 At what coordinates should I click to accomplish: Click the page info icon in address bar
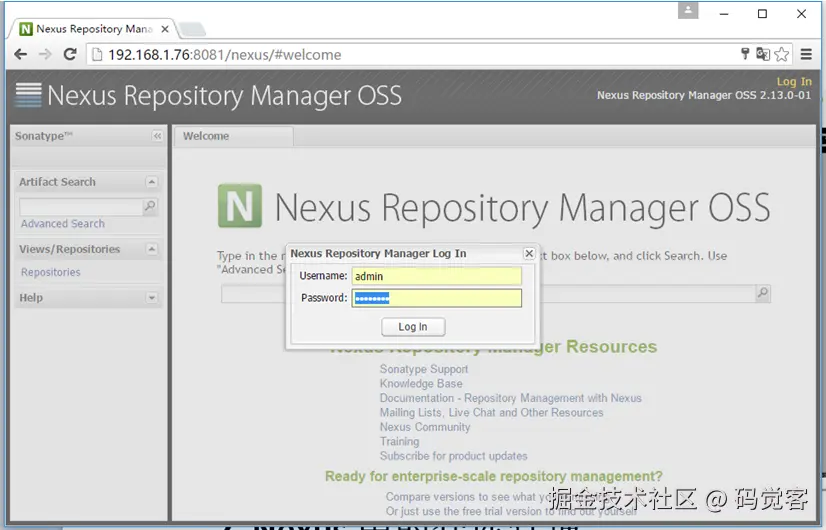[97, 54]
